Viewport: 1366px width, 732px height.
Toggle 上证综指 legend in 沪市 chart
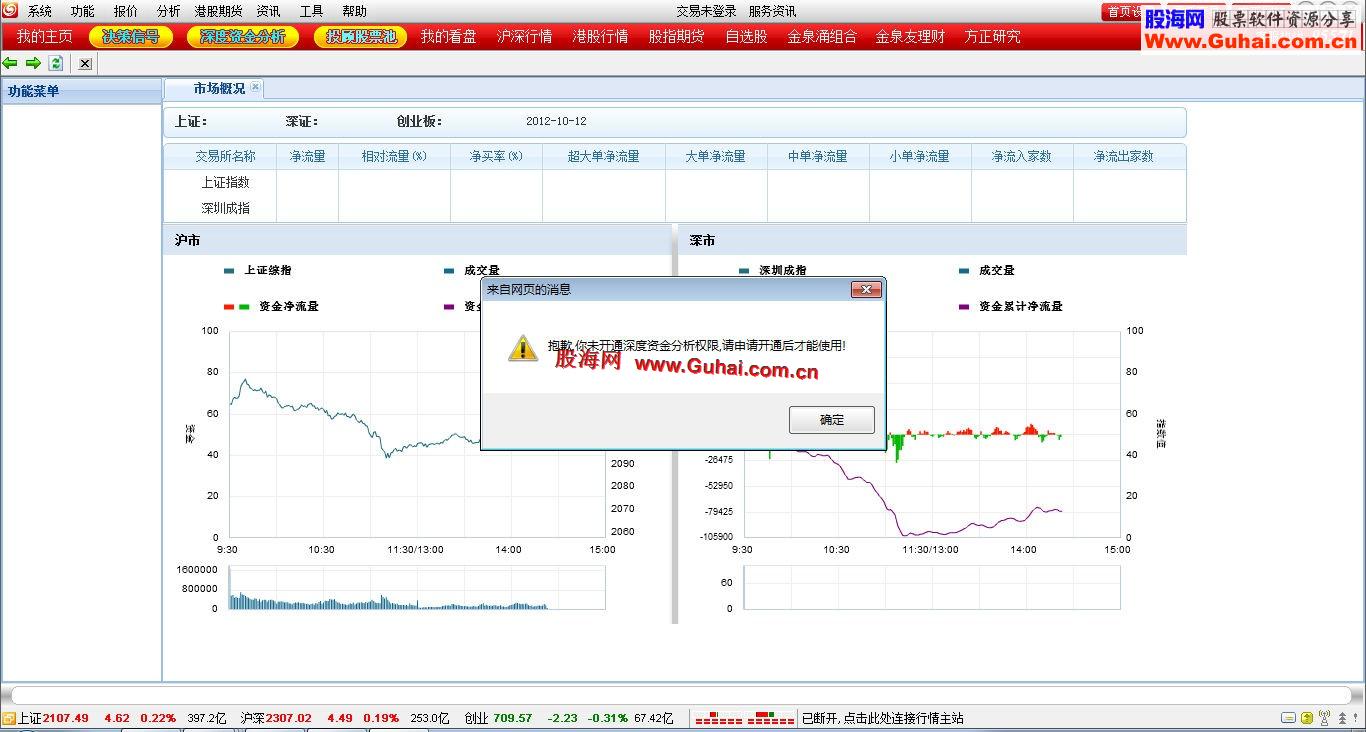259,270
